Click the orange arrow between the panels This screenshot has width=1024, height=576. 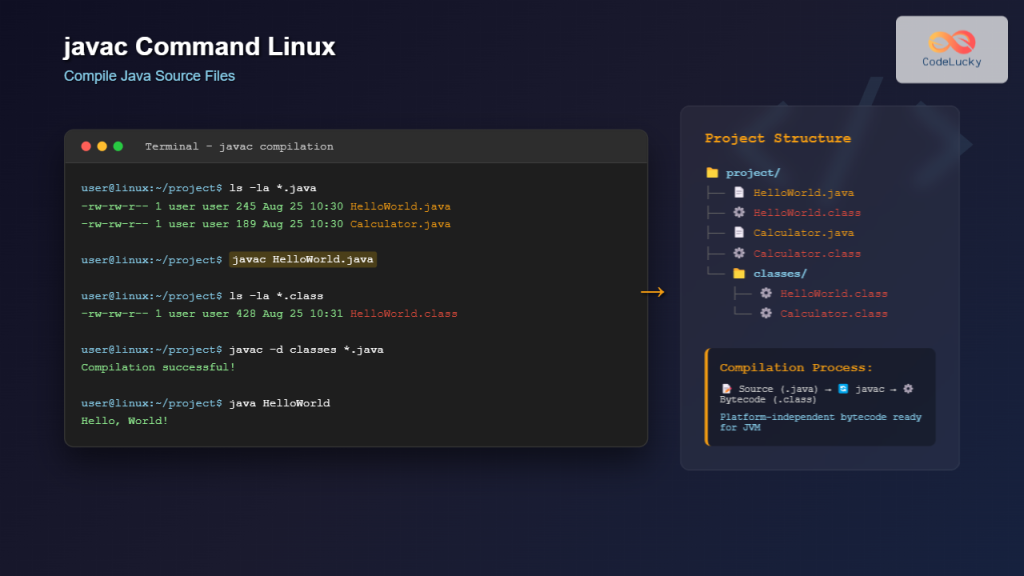[652, 292]
